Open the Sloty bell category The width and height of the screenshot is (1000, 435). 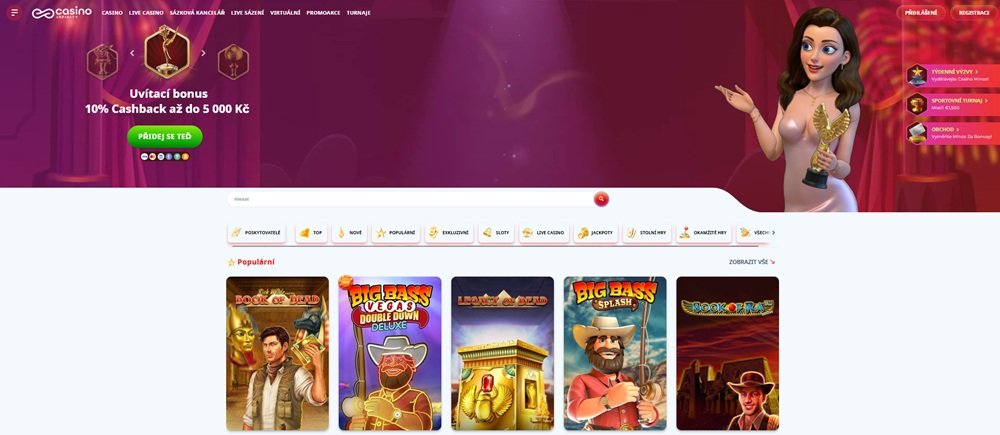coord(496,233)
